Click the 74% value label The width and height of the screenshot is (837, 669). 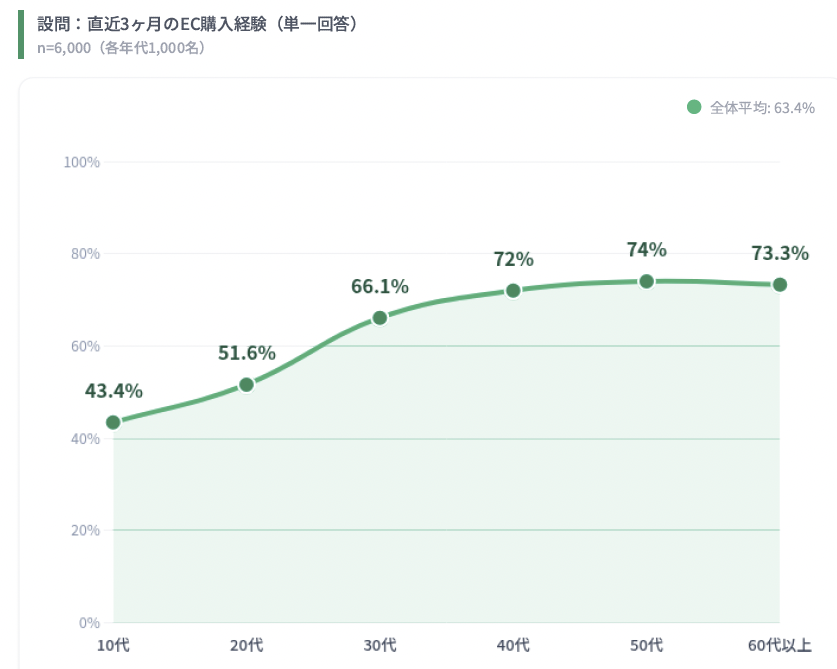[646, 250]
